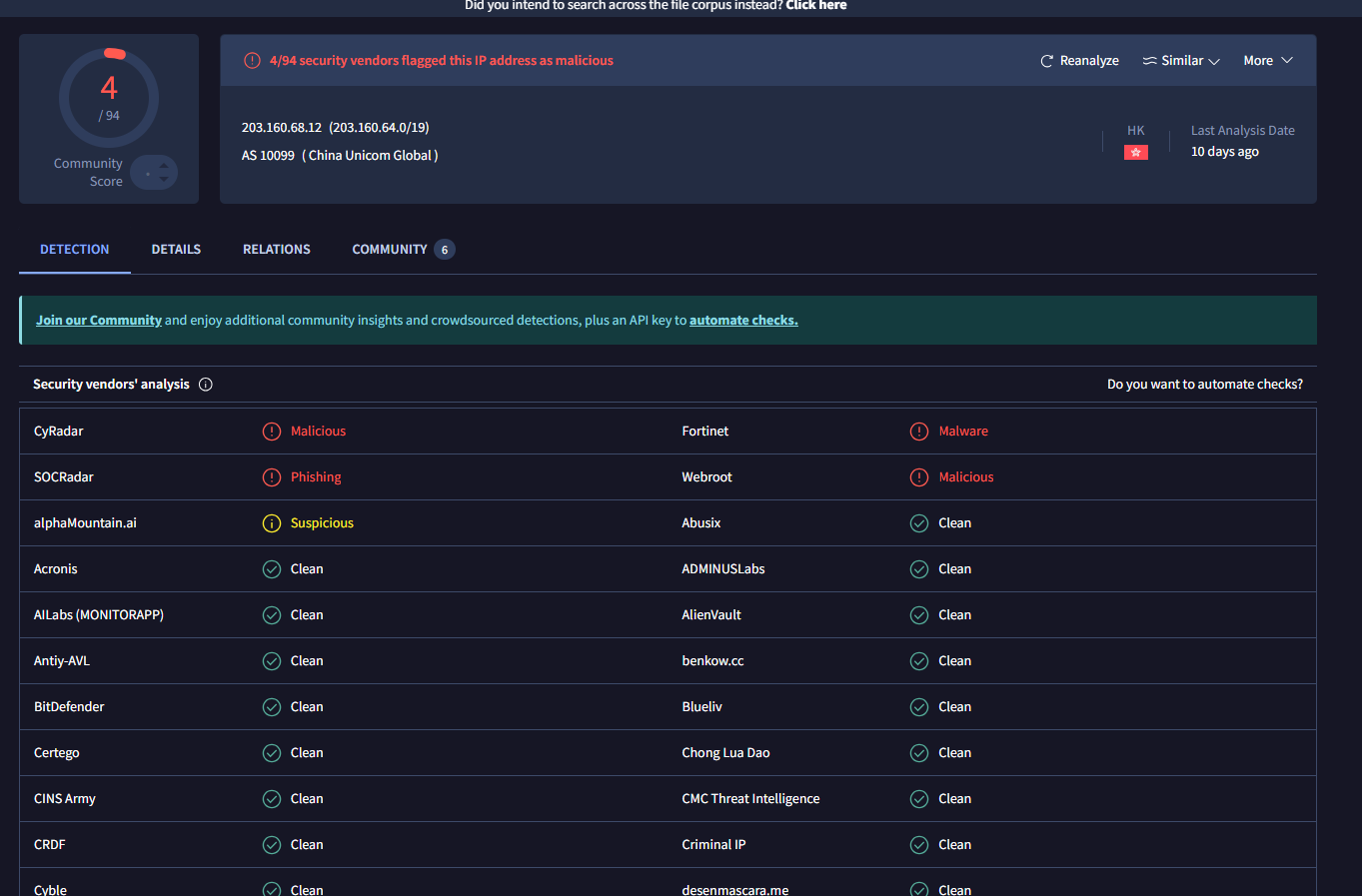Click ADMINUSLabs clean checkmark icon
The width and height of the screenshot is (1362, 896).
tap(919, 569)
